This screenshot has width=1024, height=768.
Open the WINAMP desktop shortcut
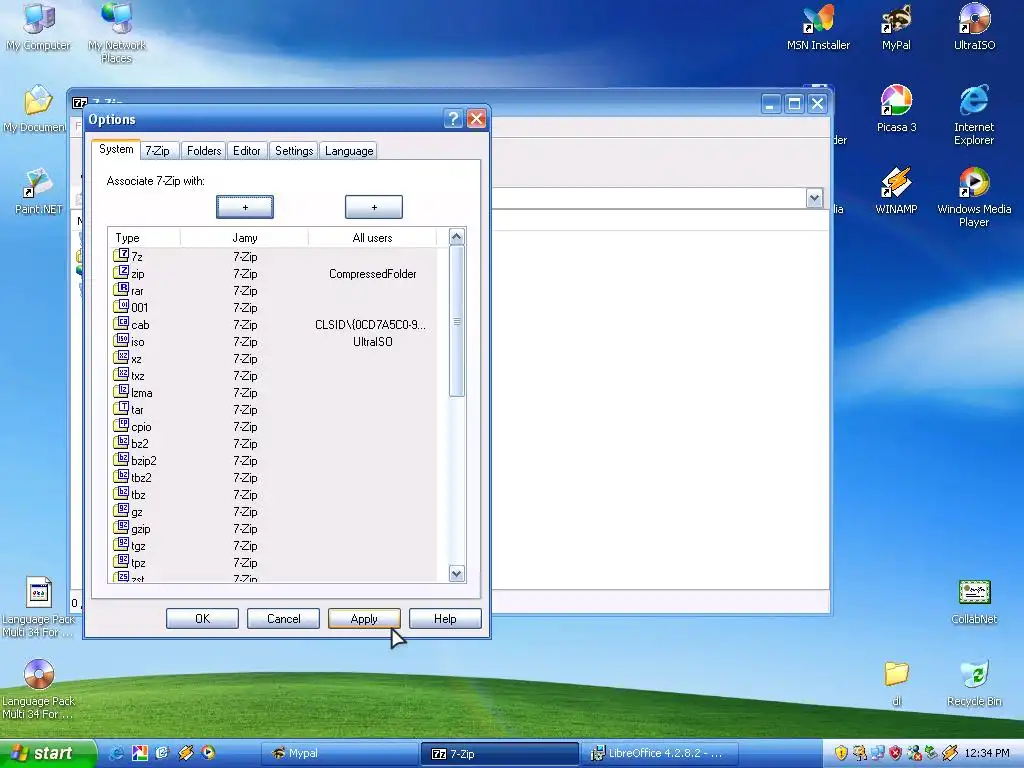(896, 191)
